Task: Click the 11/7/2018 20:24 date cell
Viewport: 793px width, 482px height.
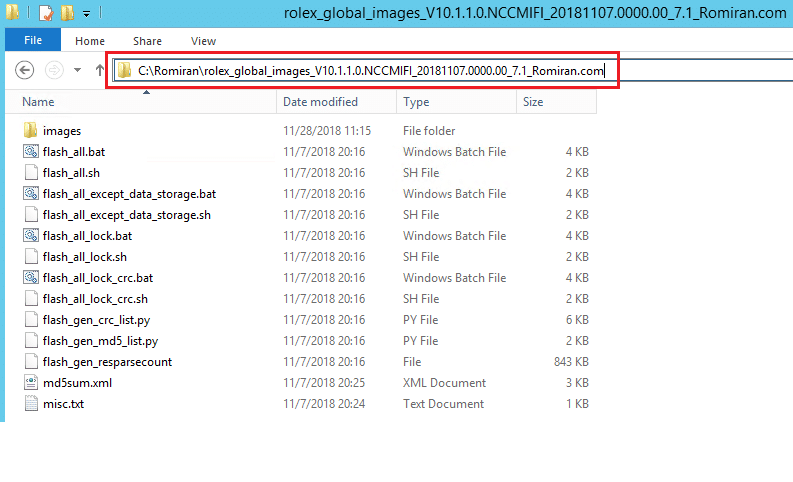Action: [x=324, y=404]
